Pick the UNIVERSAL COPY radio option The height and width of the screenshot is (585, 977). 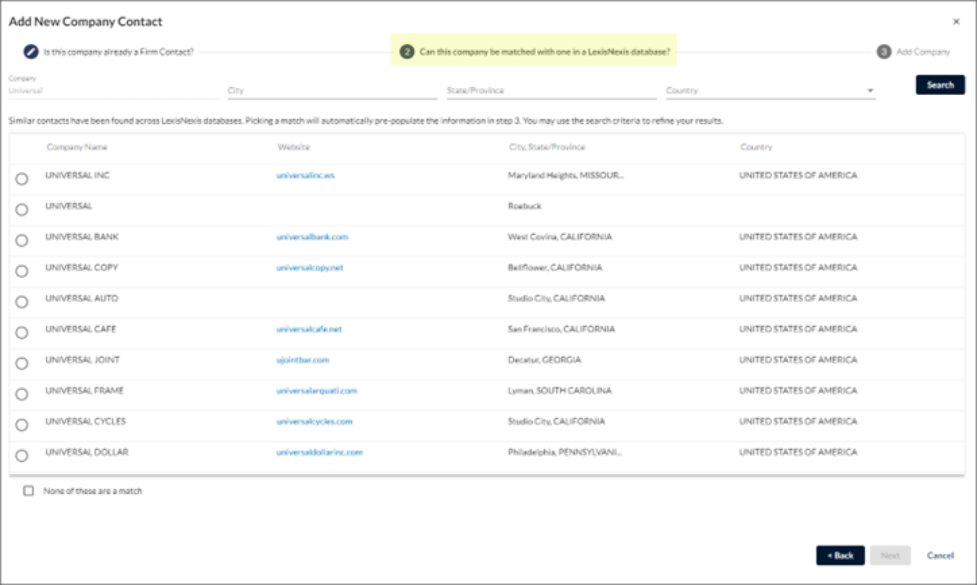[22, 271]
